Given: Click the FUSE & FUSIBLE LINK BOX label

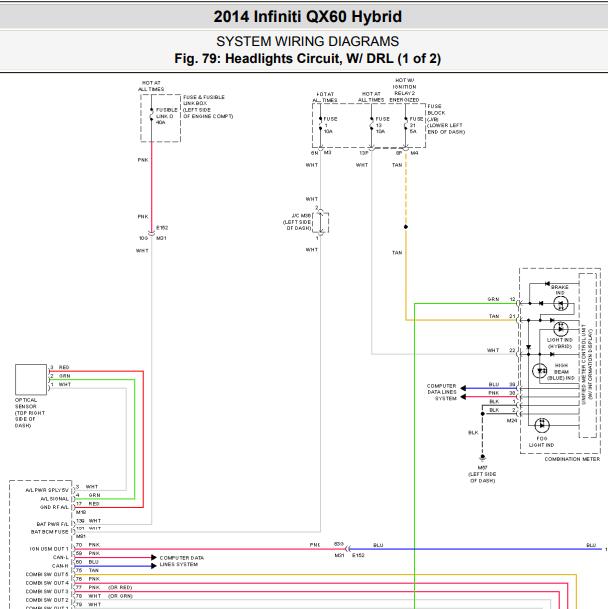Looking at the screenshot, I should coord(208,106).
